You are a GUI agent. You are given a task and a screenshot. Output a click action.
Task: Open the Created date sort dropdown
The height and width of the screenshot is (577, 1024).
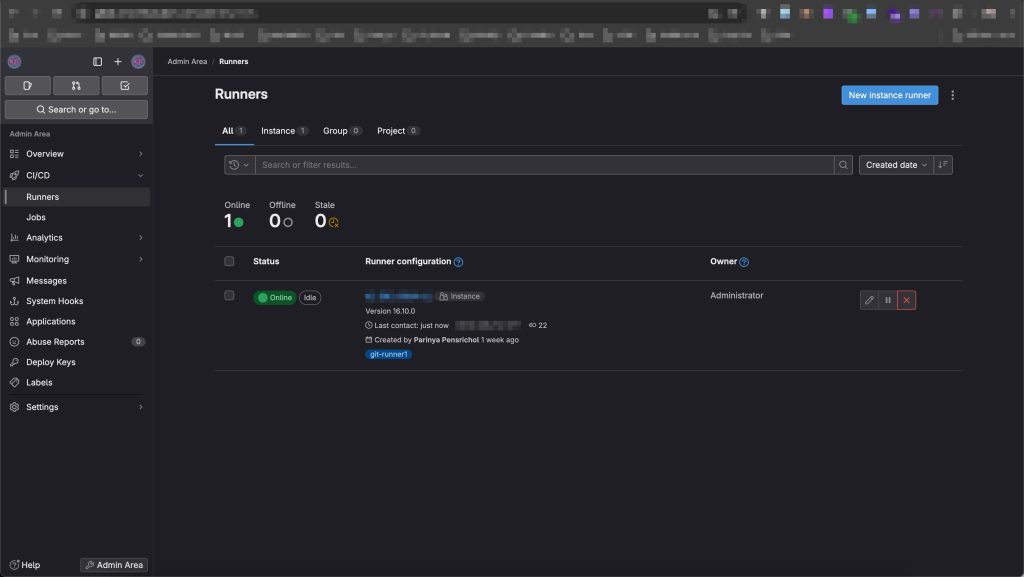click(896, 165)
